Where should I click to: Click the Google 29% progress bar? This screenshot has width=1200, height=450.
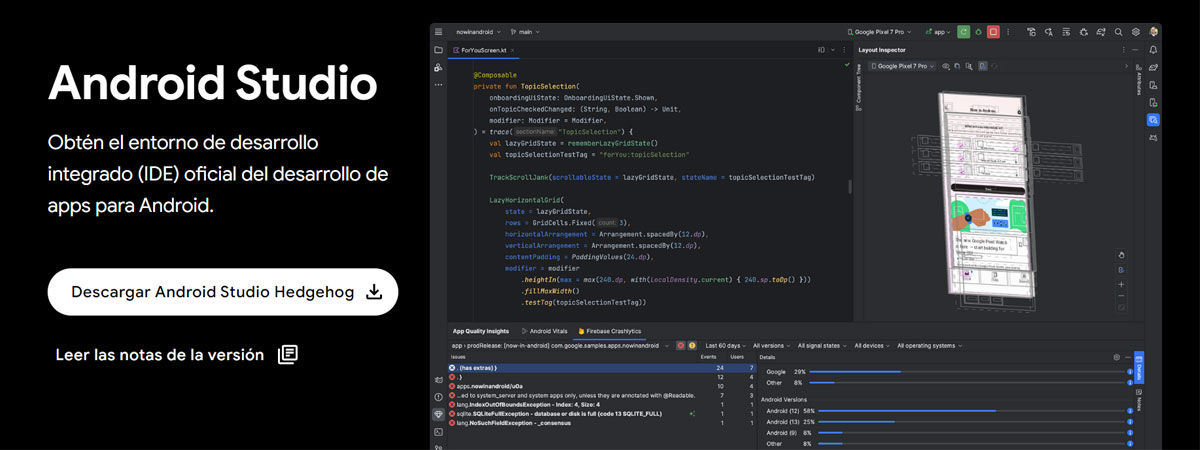969,371
